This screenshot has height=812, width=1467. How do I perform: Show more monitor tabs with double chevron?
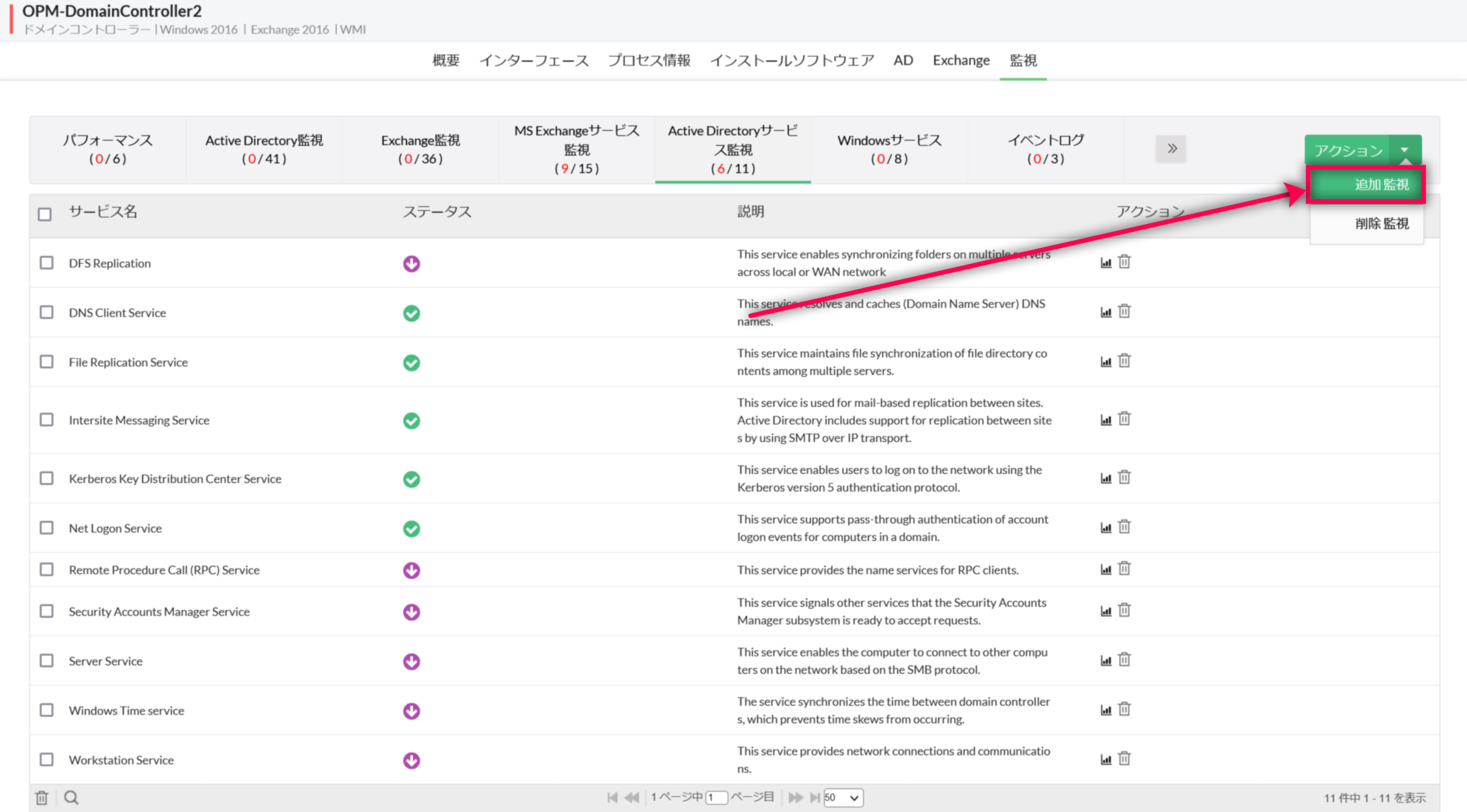pos(1171,148)
